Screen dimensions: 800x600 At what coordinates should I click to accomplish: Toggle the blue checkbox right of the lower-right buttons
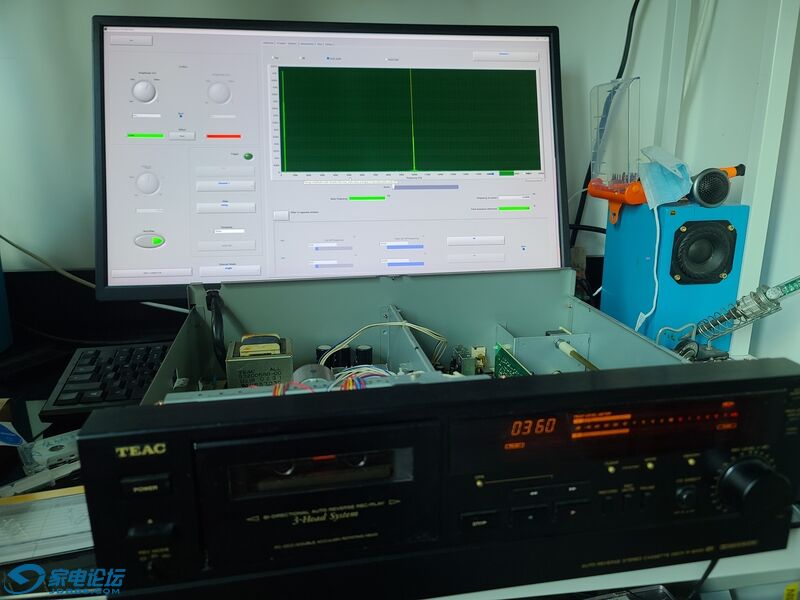524,247
